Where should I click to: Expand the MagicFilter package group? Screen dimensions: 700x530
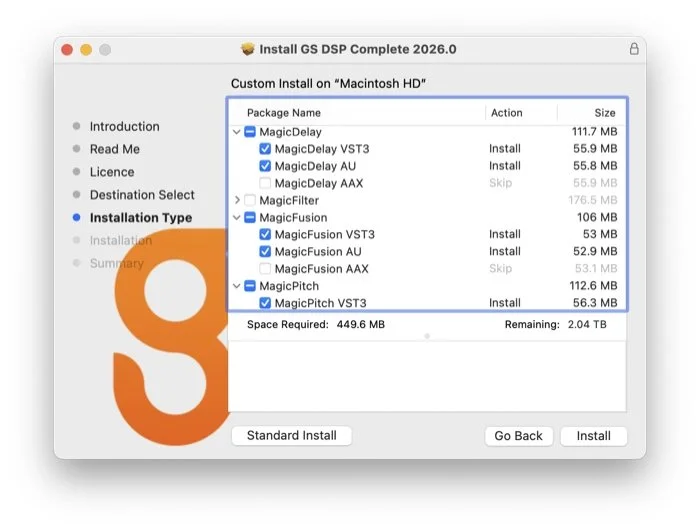pos(237,200)
